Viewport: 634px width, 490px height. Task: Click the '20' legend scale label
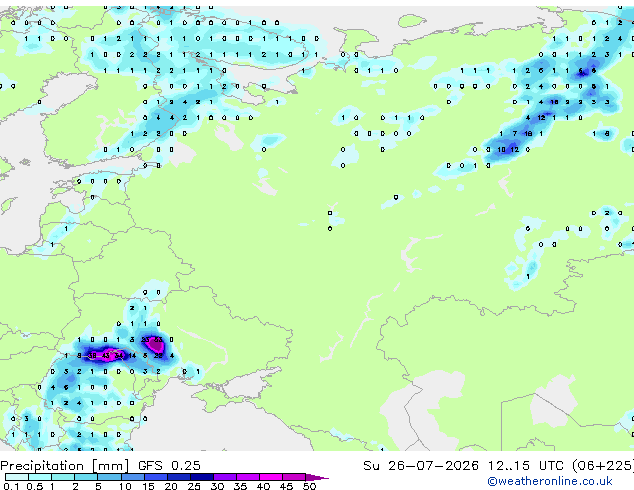(x=171, y=486)
